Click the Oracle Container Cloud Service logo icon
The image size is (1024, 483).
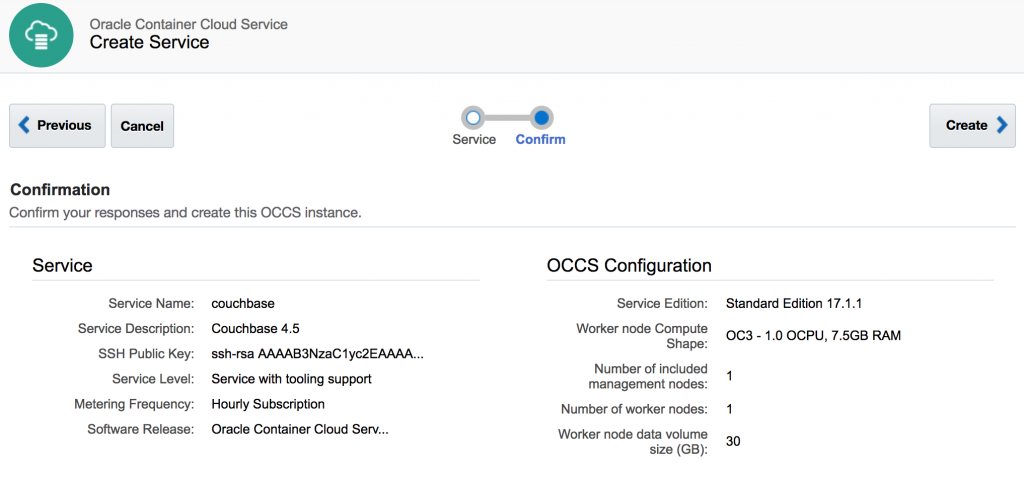pos(41,35)
